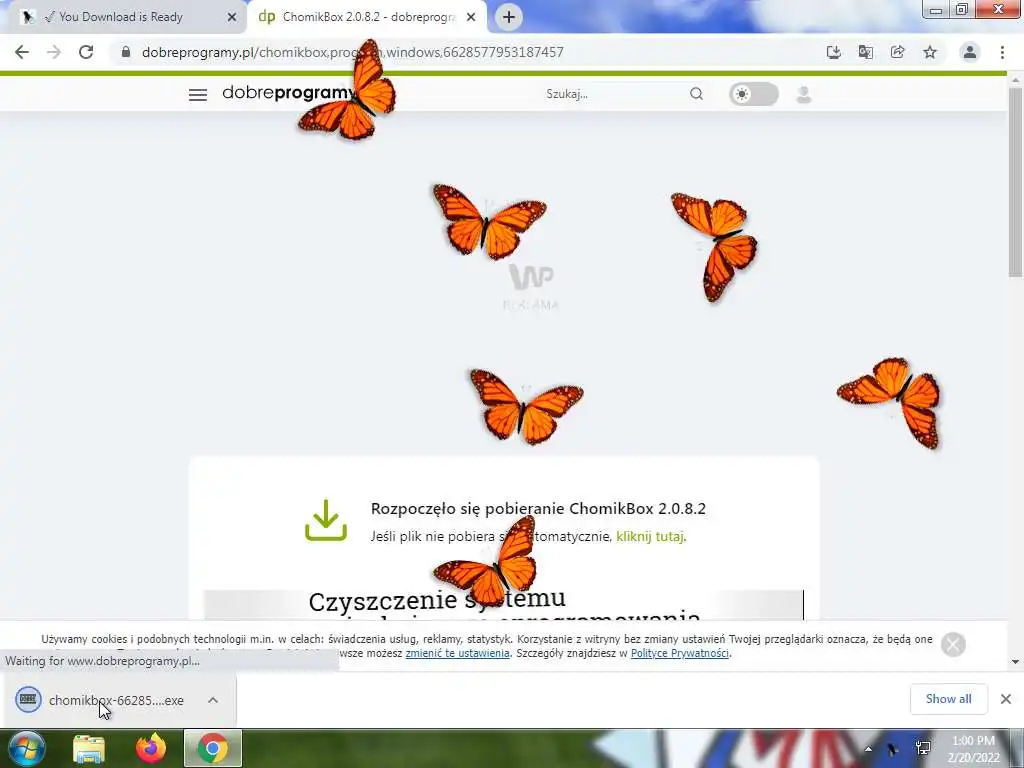Open the site user account icon
1024x768 pixels.
click(804, 95)
